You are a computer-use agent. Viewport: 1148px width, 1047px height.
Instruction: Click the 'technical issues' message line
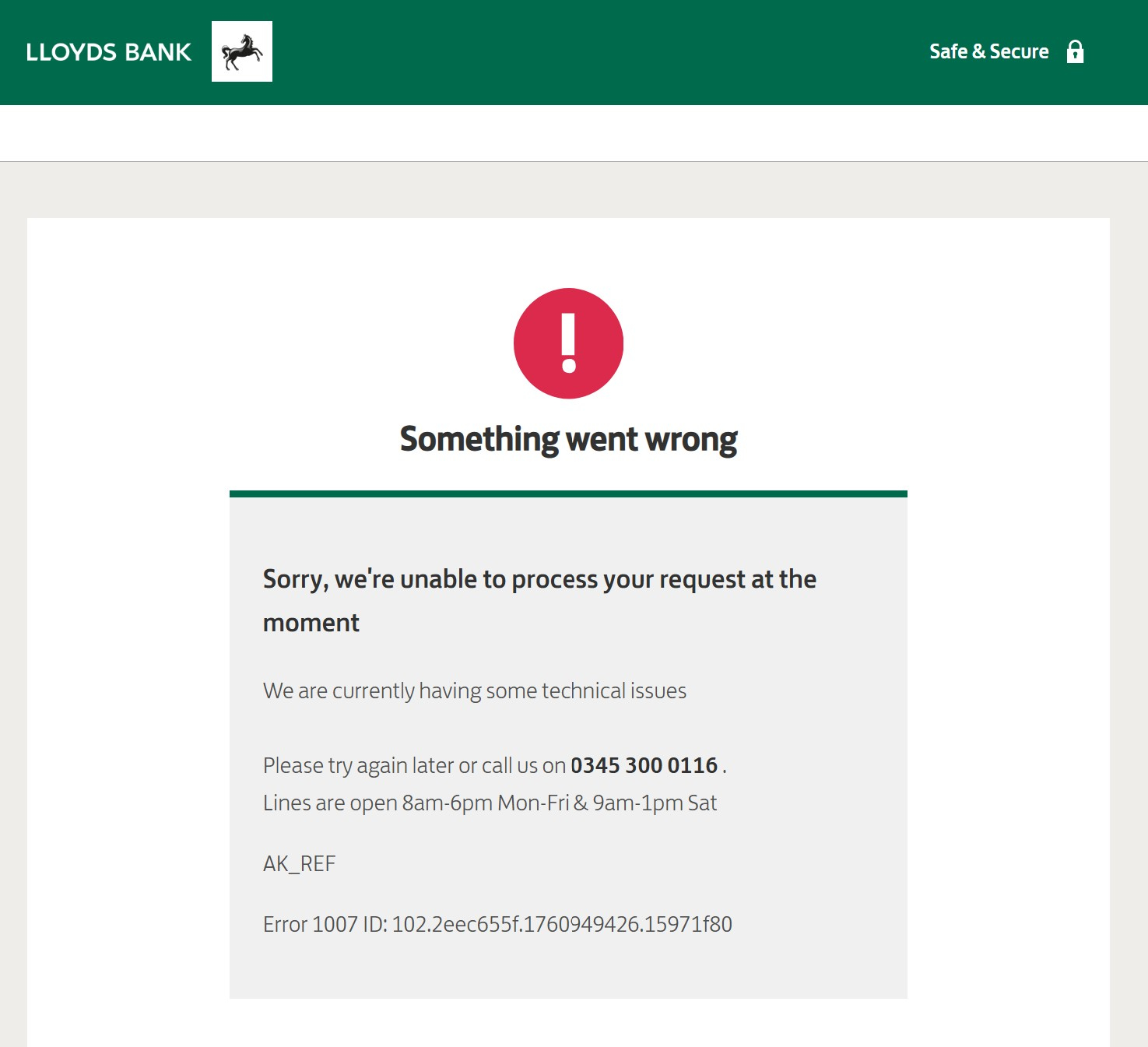tap(474, 690)
